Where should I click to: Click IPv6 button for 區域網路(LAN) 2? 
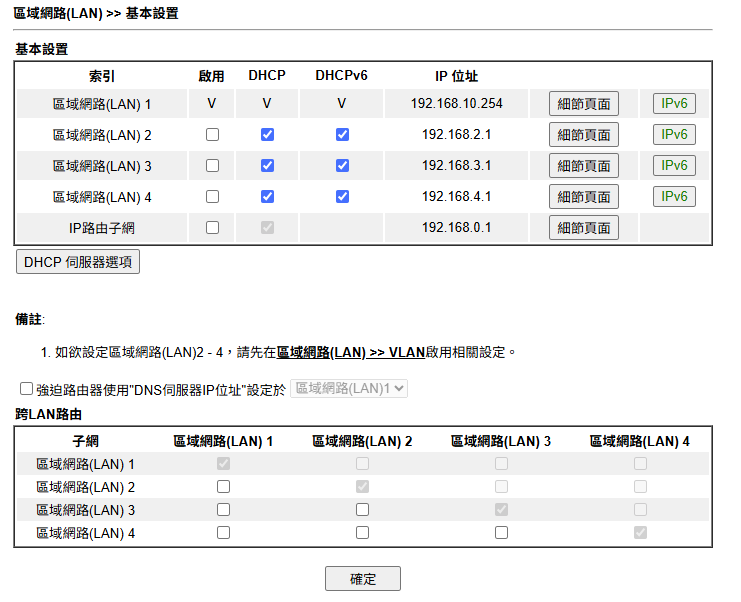pos(674,135)
